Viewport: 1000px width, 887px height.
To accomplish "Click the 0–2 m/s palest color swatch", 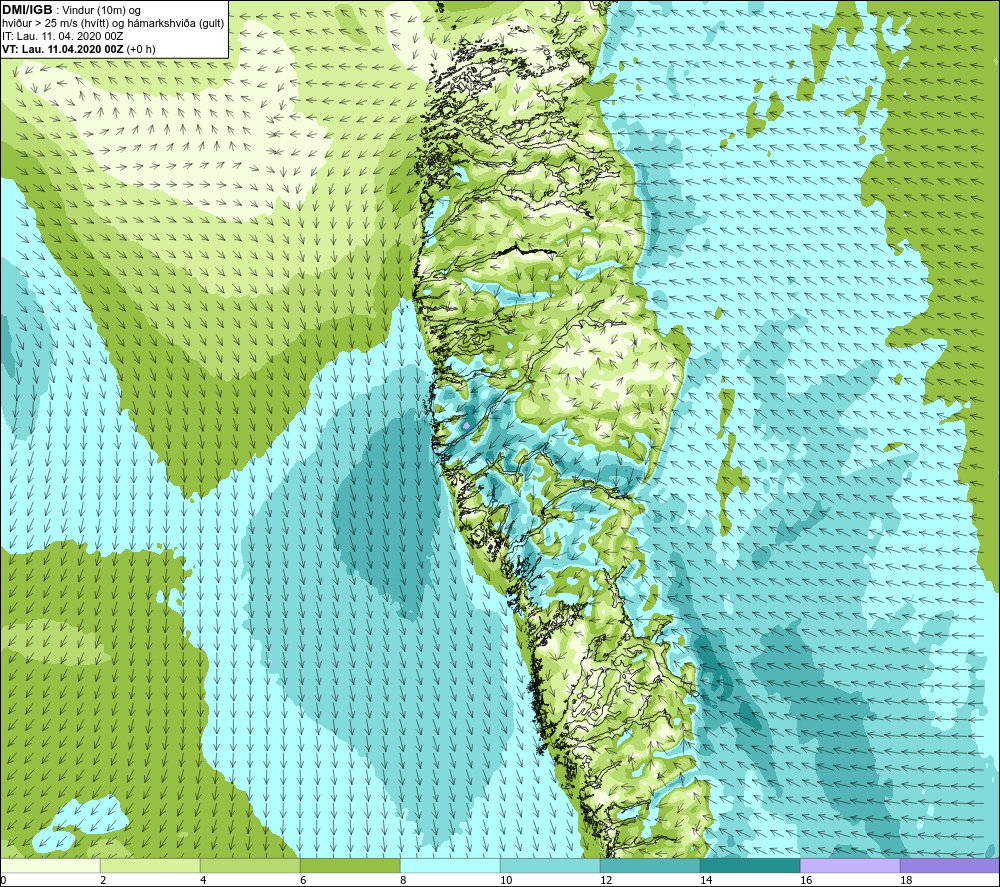I will tap(50, 865).
